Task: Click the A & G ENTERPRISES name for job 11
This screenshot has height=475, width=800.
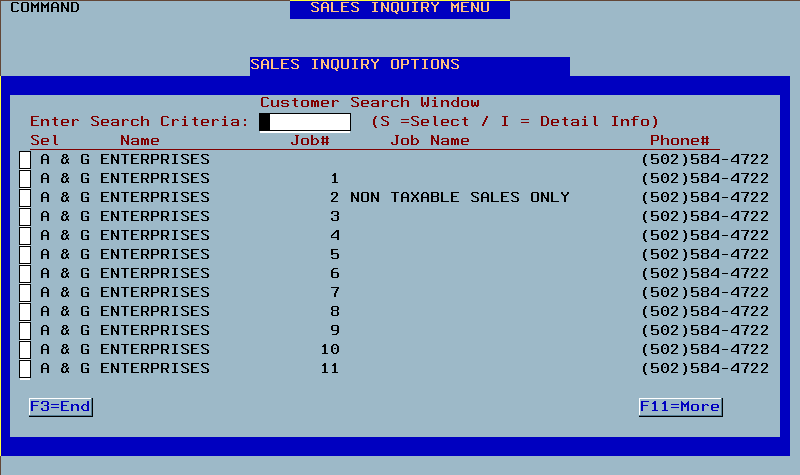Action: (x=125, y=368)
